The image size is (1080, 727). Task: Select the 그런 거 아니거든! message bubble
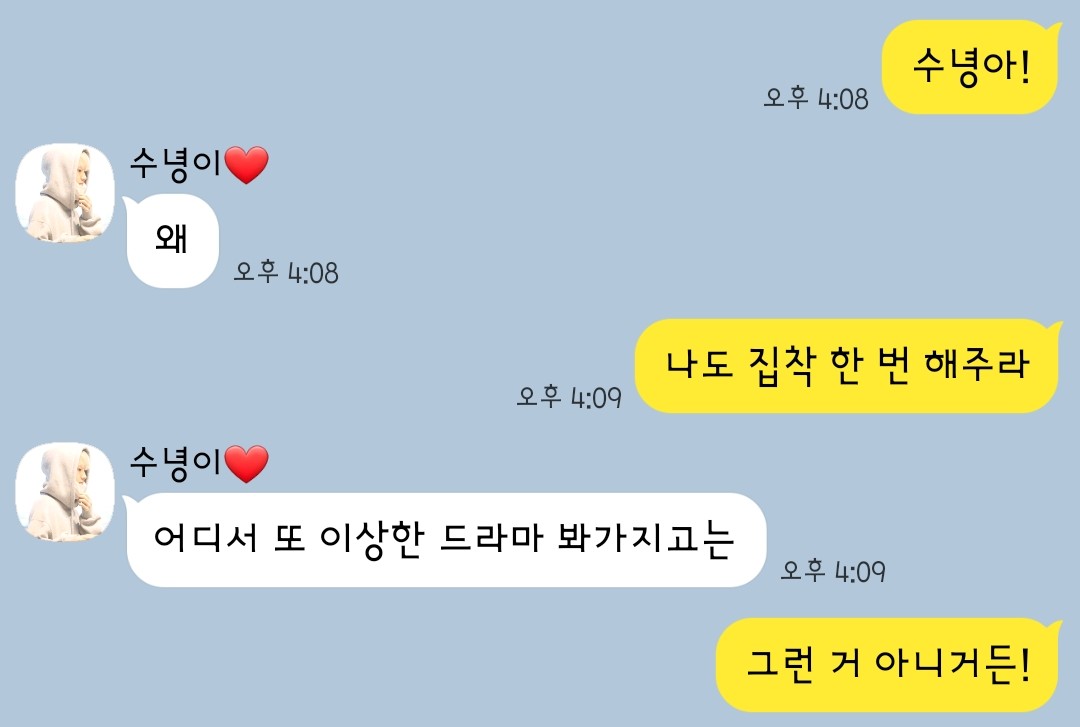point(887,665)
